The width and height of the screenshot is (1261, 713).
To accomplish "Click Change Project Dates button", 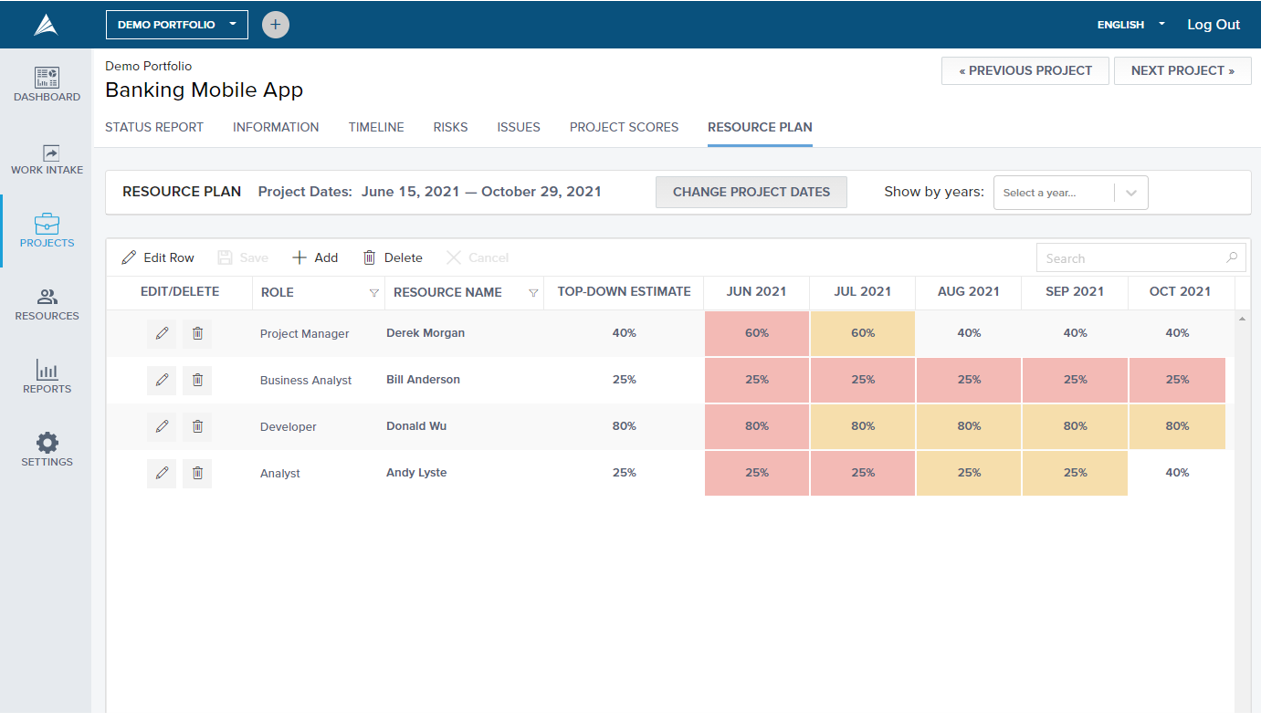I will tap(751, 192).
